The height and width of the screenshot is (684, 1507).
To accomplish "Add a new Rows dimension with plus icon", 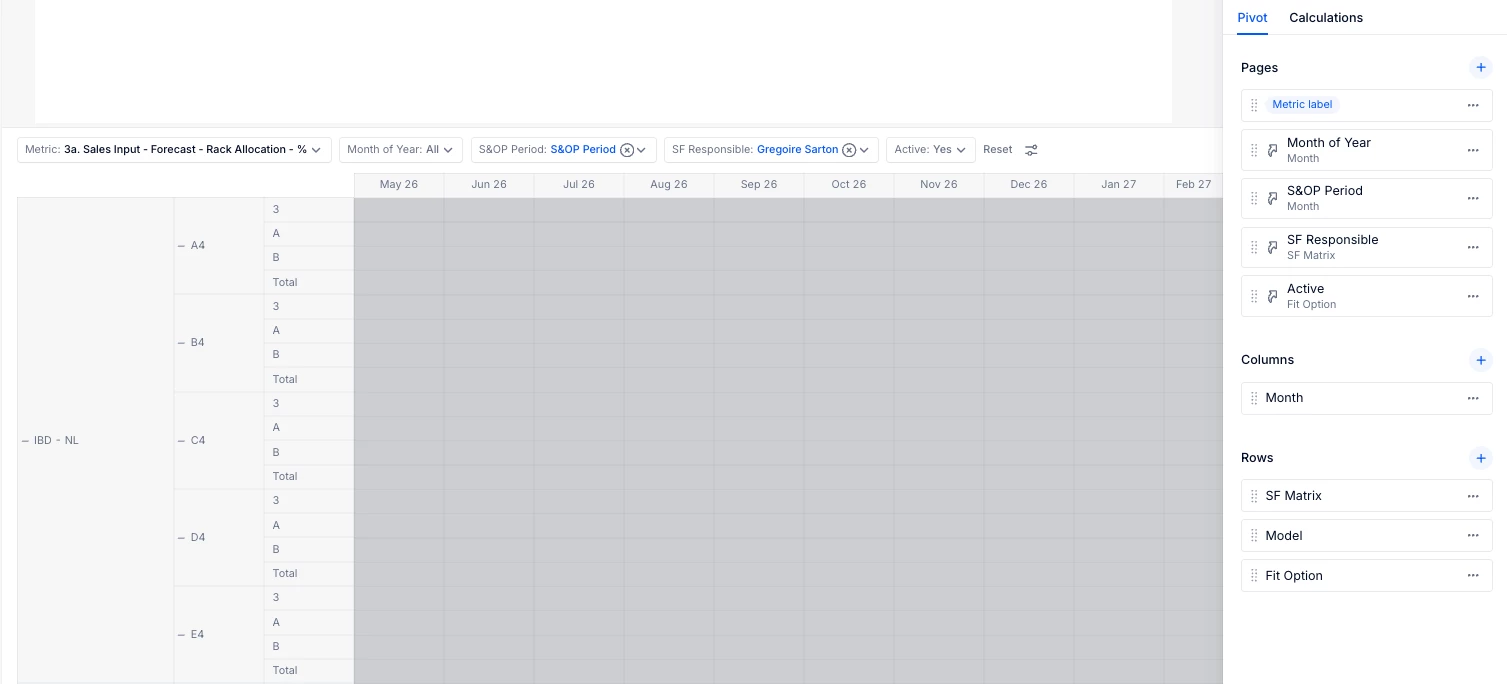I will [x=1481, y=458].
